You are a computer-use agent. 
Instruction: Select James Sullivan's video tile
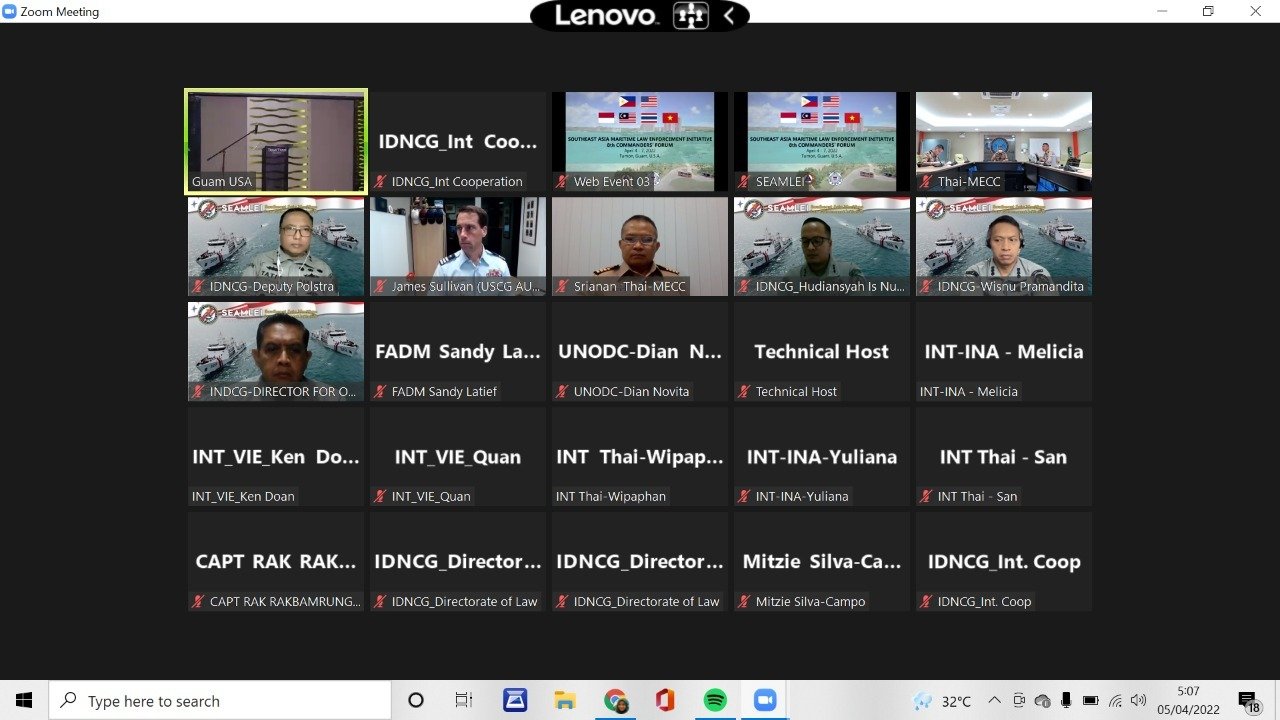458,246
